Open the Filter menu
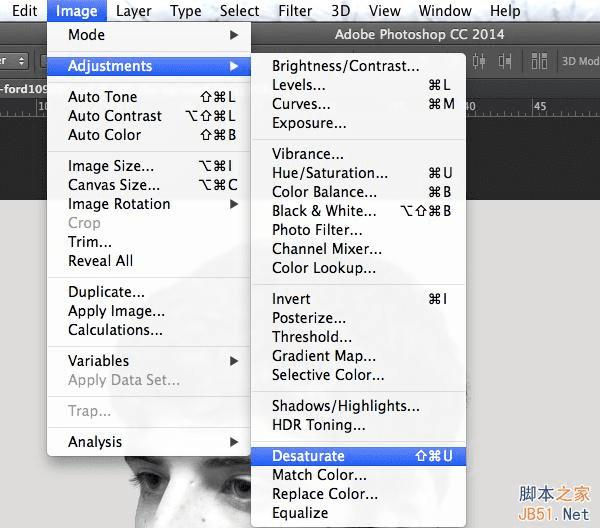Screen dimensions: 600x528 coord(295,11)
